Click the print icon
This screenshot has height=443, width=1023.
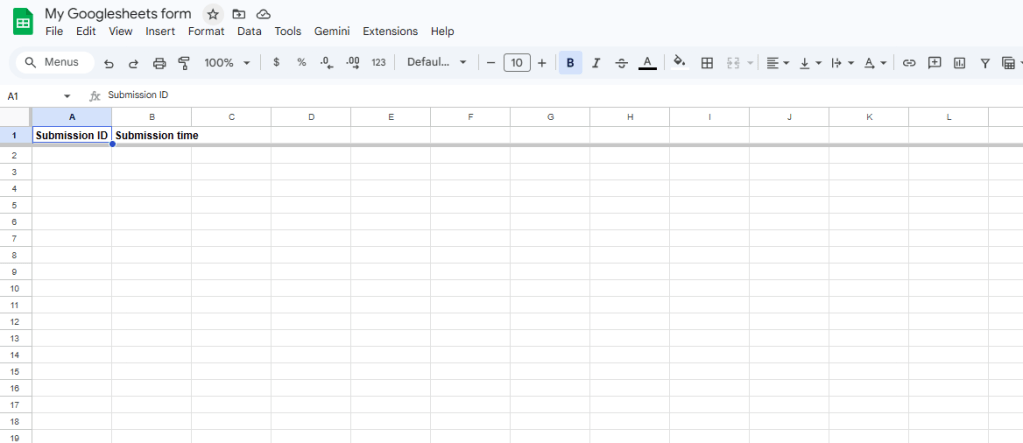[x=159, y=63]
